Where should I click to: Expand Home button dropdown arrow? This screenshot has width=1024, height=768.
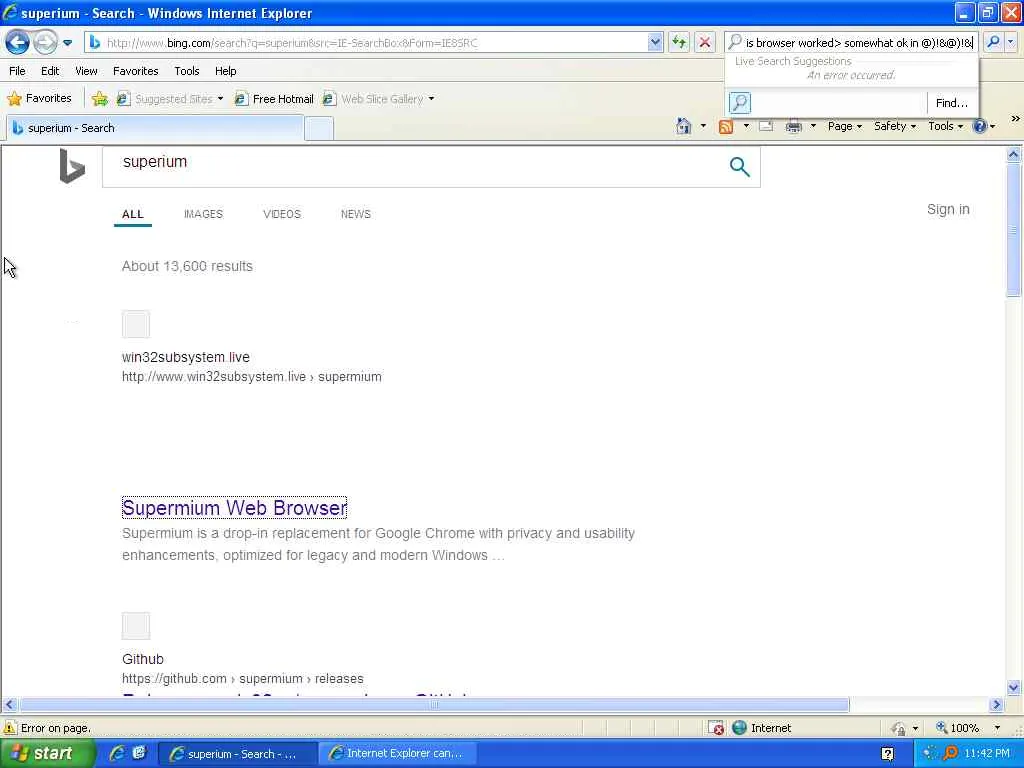coord(703,126)
